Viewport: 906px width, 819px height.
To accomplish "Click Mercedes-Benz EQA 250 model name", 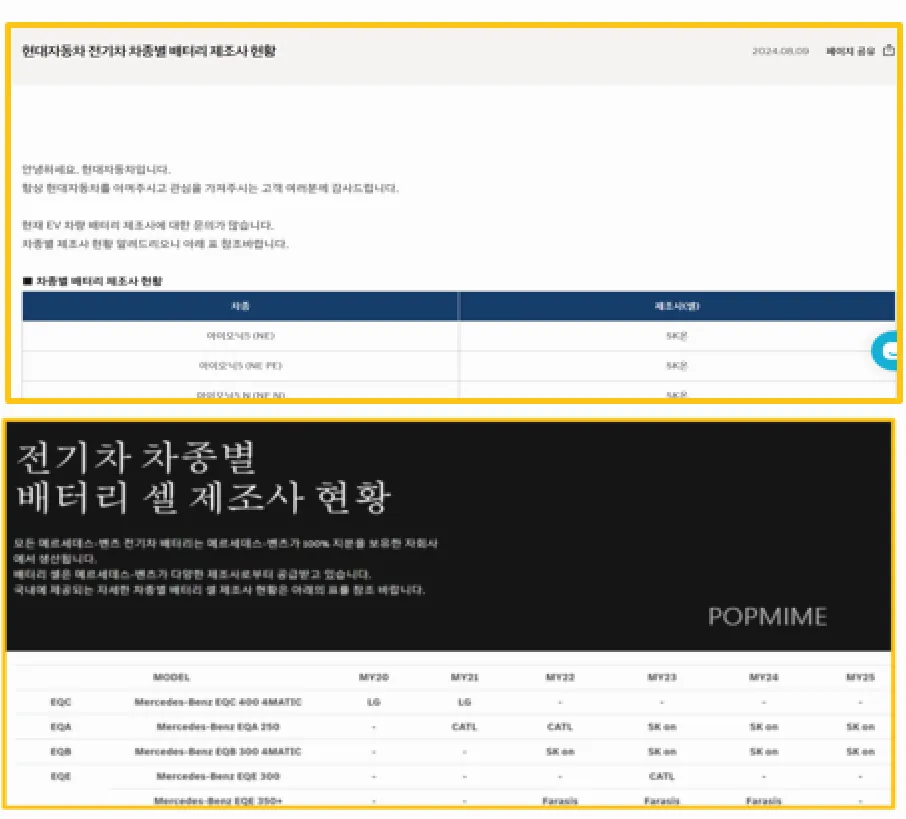I will tap(218, 727).
